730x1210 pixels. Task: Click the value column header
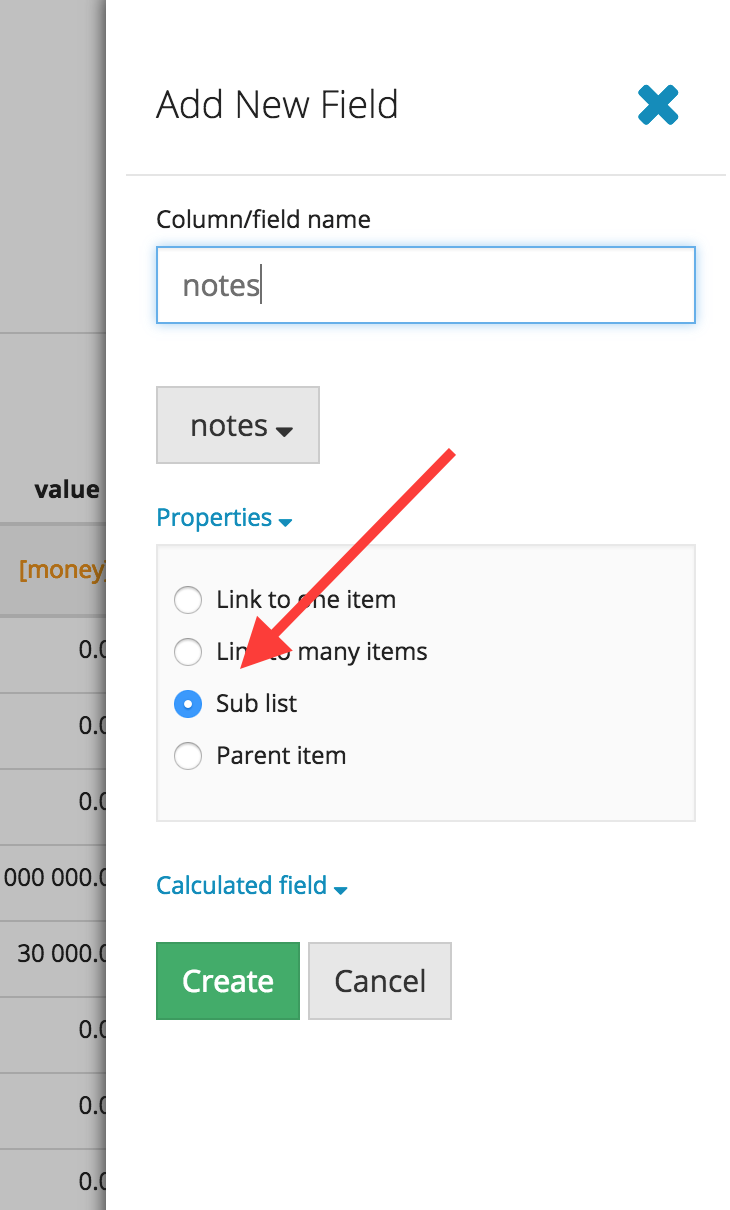pos(66,490)
